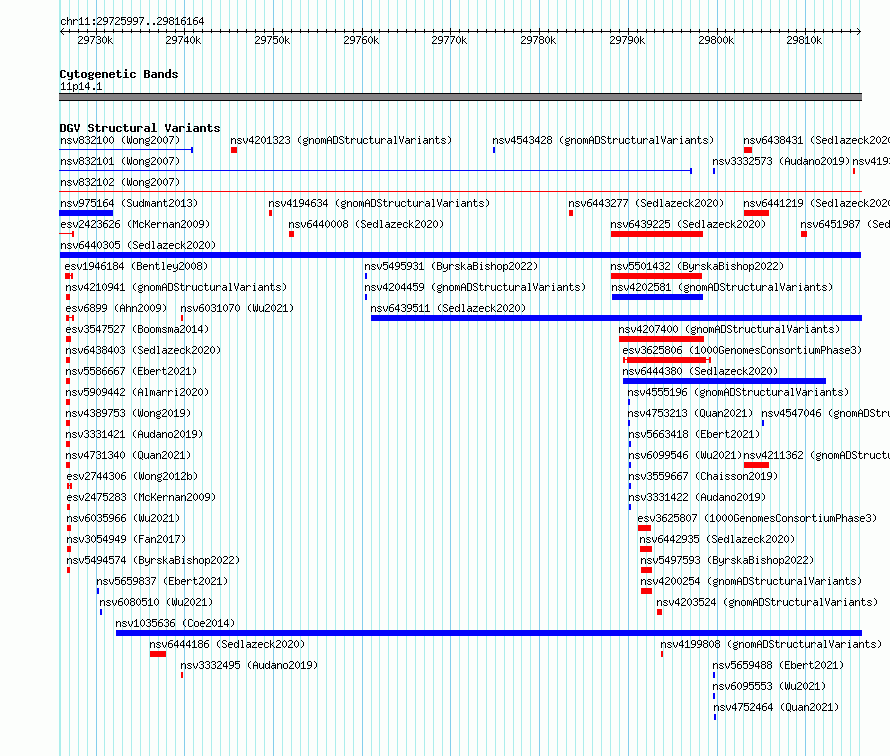The height and width of the screenshot is (756, 890).
Task: Open nsv4199808 (gnomADStructuralVariants) variant
Action: [x=771, y=644]
